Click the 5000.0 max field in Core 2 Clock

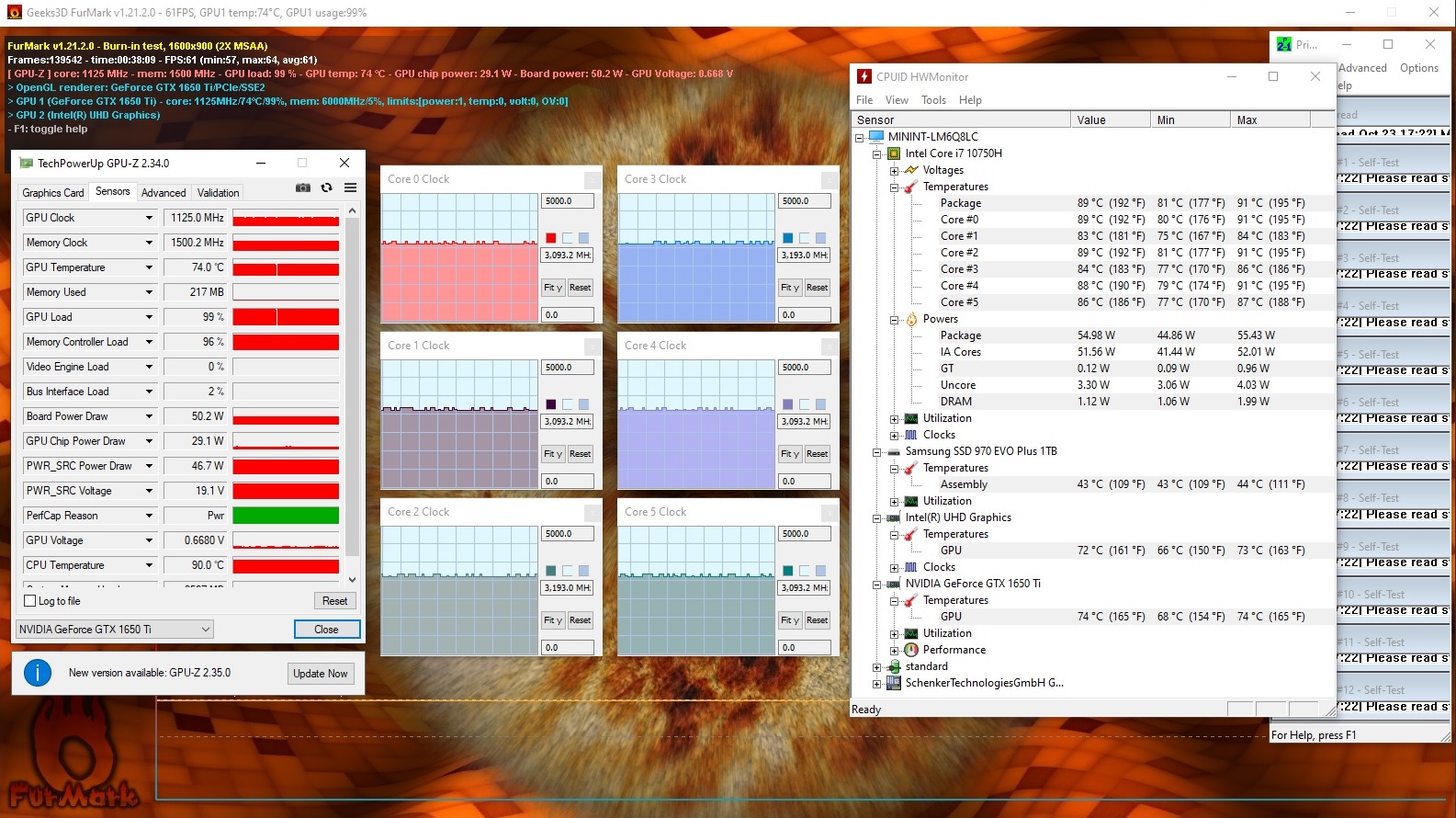point(568,534)
